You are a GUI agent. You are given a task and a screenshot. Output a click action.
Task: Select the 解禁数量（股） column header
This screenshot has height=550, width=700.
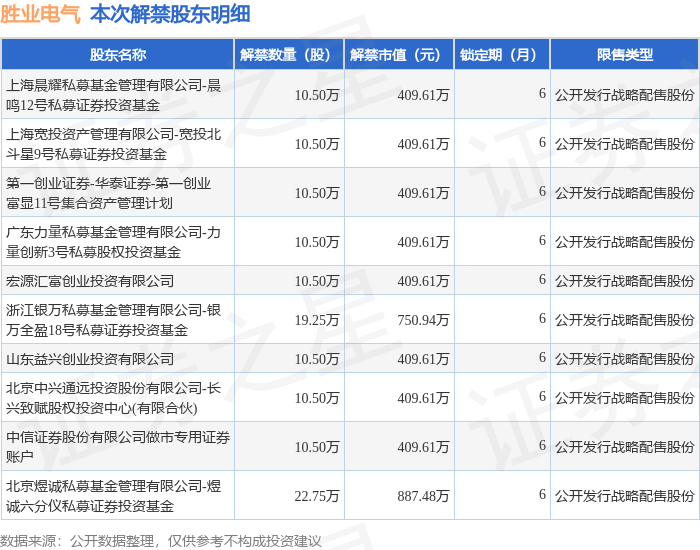pos(289,54)
